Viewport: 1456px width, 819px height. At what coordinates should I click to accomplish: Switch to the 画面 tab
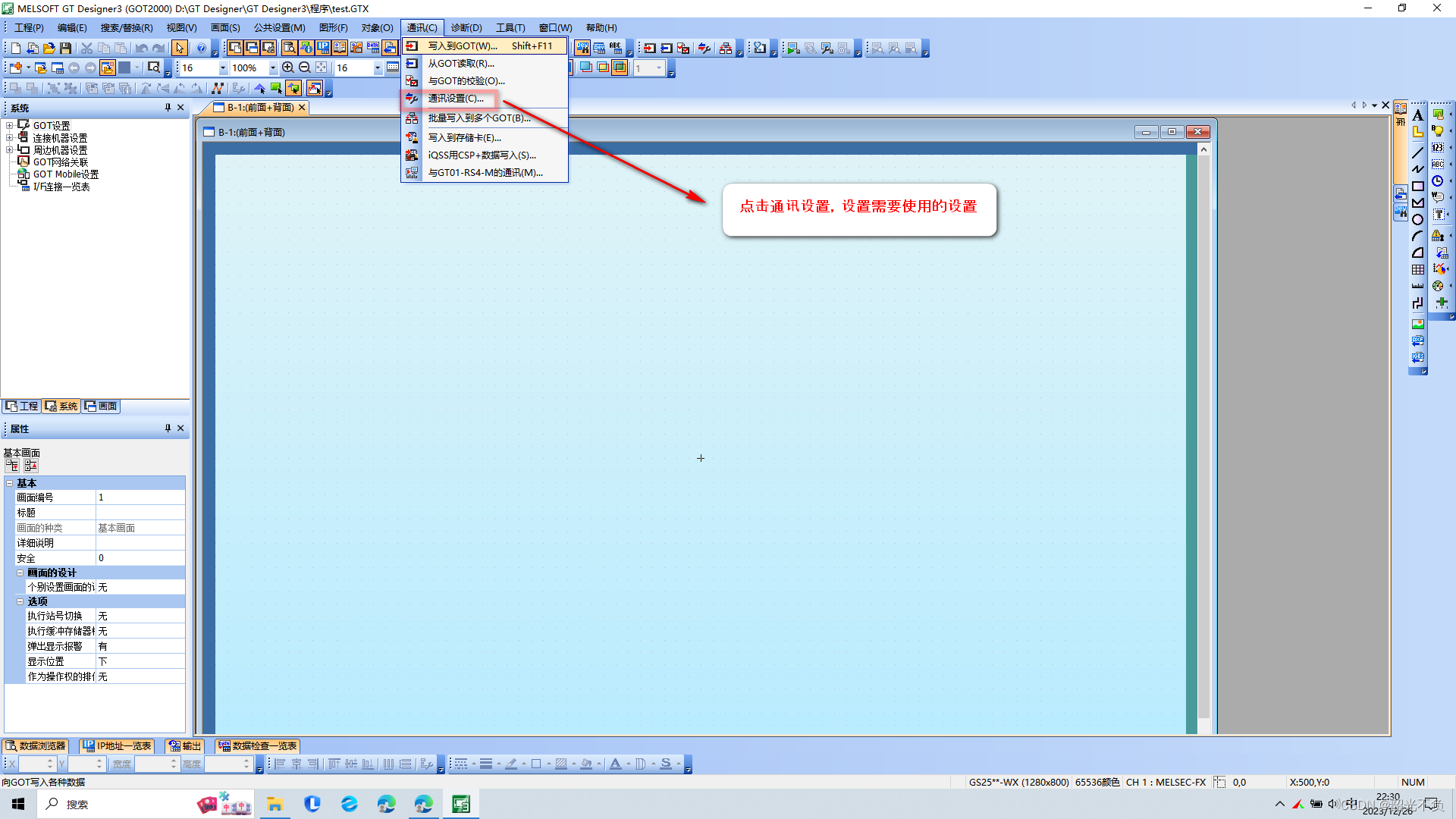click(x=101, y=406)
